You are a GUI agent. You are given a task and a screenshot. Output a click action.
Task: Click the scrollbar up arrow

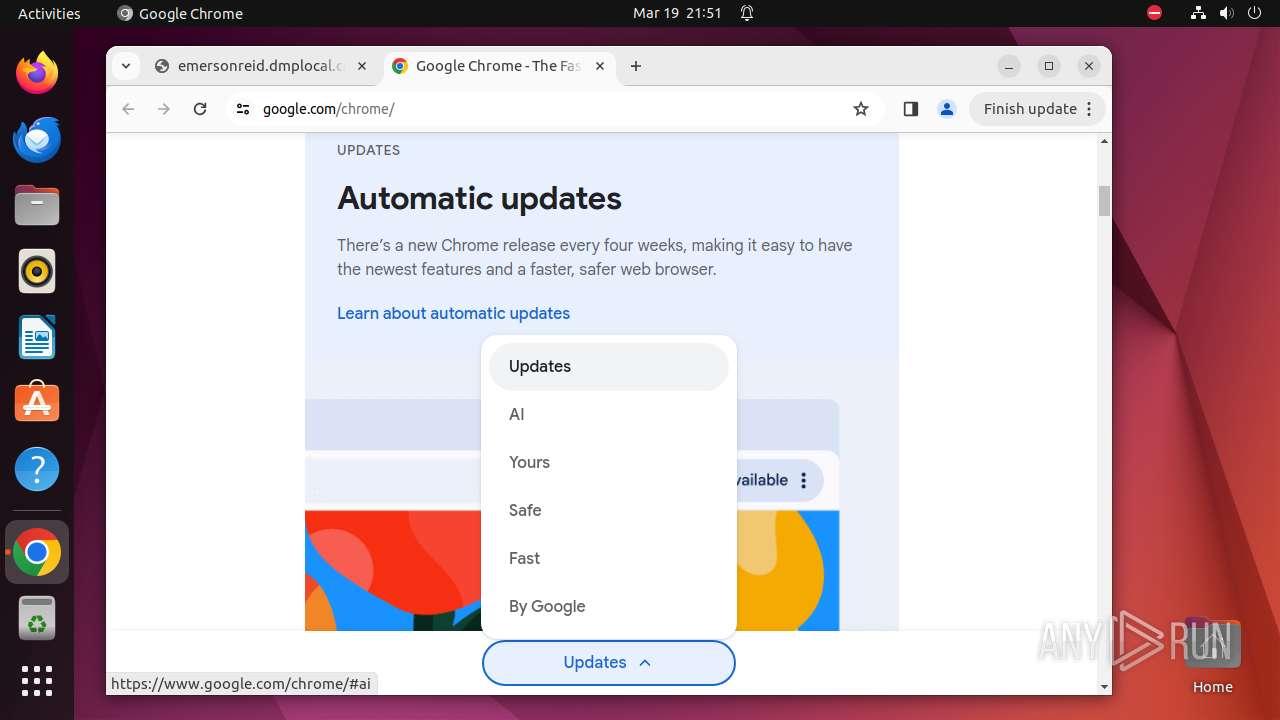1104,141
